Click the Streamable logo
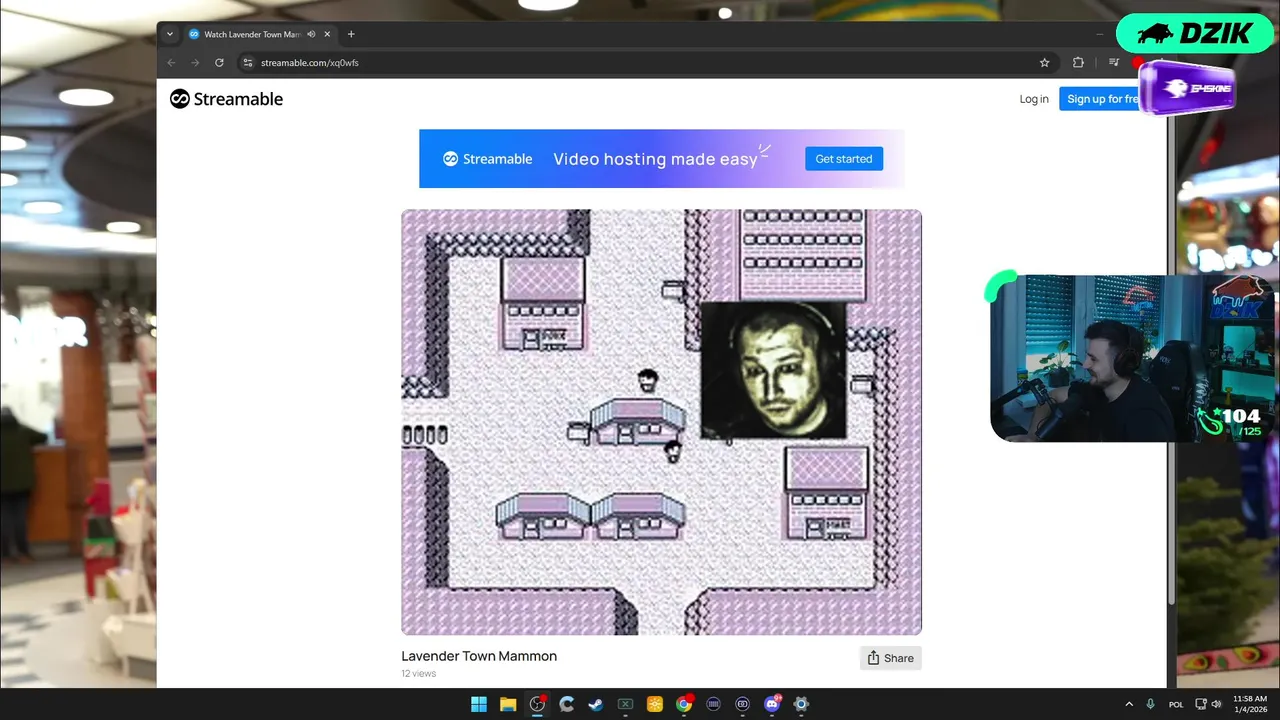Screen dimensions: 1280x720 [226, 99]
